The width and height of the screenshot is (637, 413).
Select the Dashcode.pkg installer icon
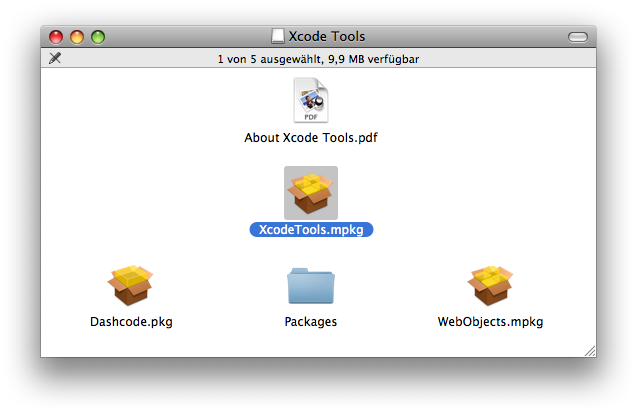click(130, 285)
